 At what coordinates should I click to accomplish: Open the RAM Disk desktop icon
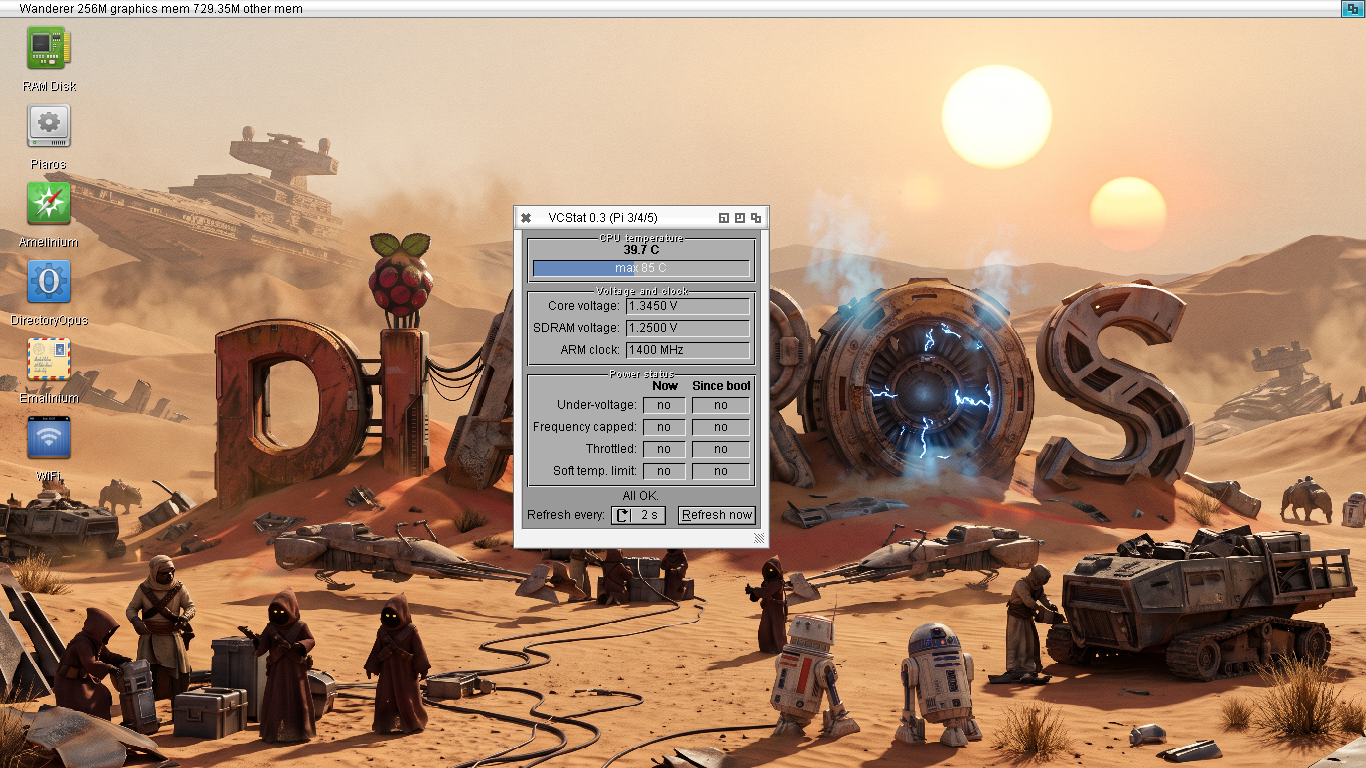point(48,48)
